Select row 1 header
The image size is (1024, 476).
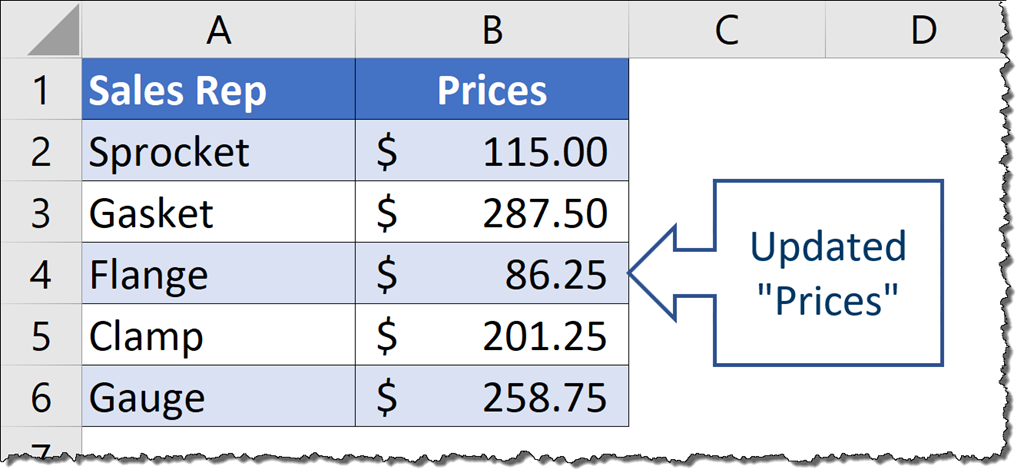tap(40, 91)
